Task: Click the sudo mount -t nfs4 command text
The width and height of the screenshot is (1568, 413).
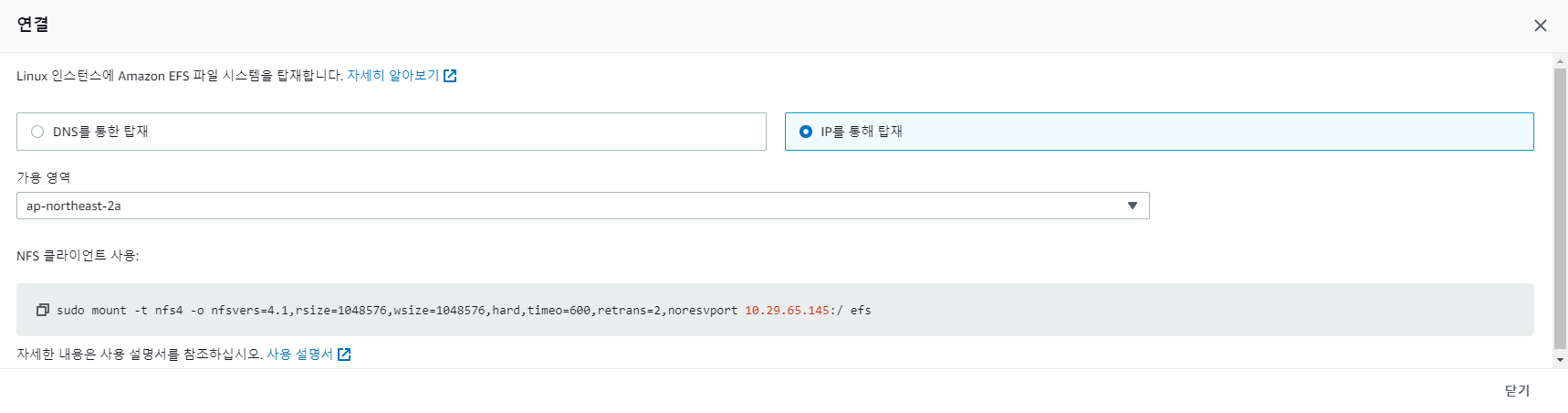Action: 464,311
